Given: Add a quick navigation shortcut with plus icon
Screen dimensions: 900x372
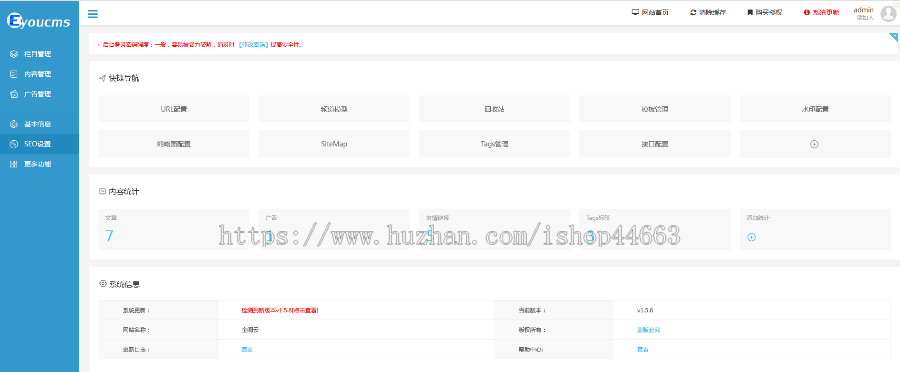Looking at the screenshot, I should click(x=814, y=144).
